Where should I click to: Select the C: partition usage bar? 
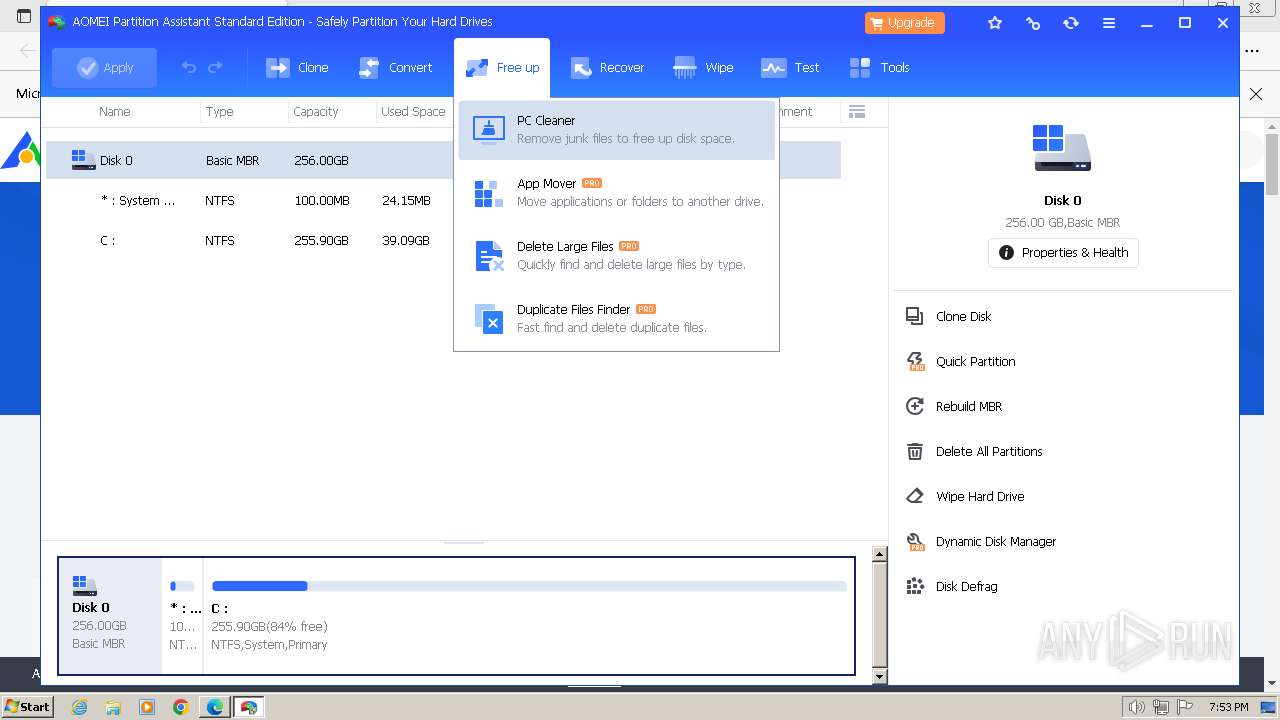(x=529, y=586)
